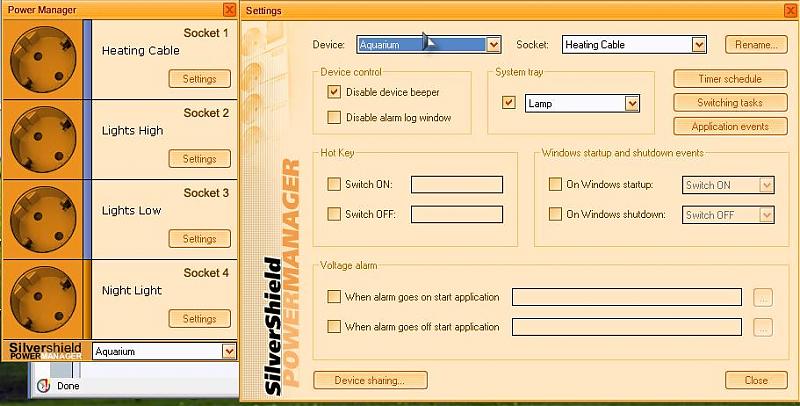Open Settings for Socket 4 Night Light
This screenshot has width=800, height=406.
[199, 319]
